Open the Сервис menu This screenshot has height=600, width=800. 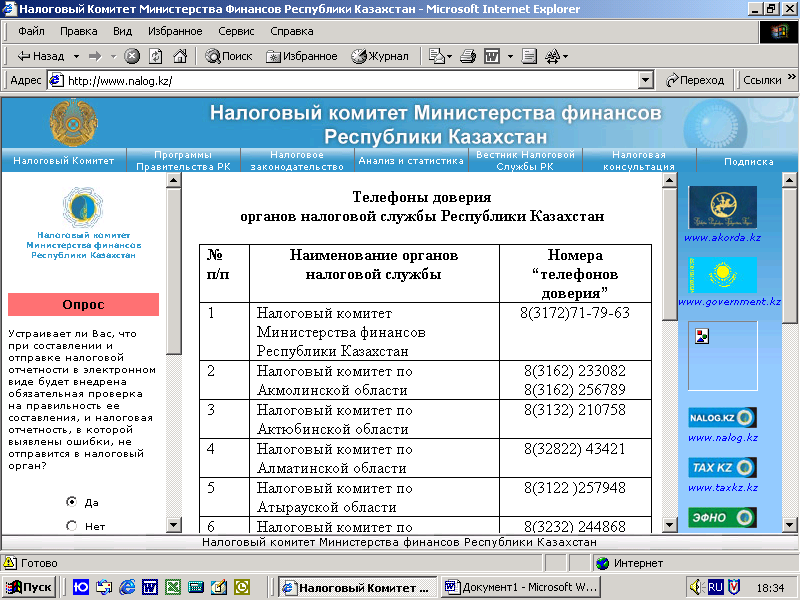pyautogui.click(x=236, y=31)
